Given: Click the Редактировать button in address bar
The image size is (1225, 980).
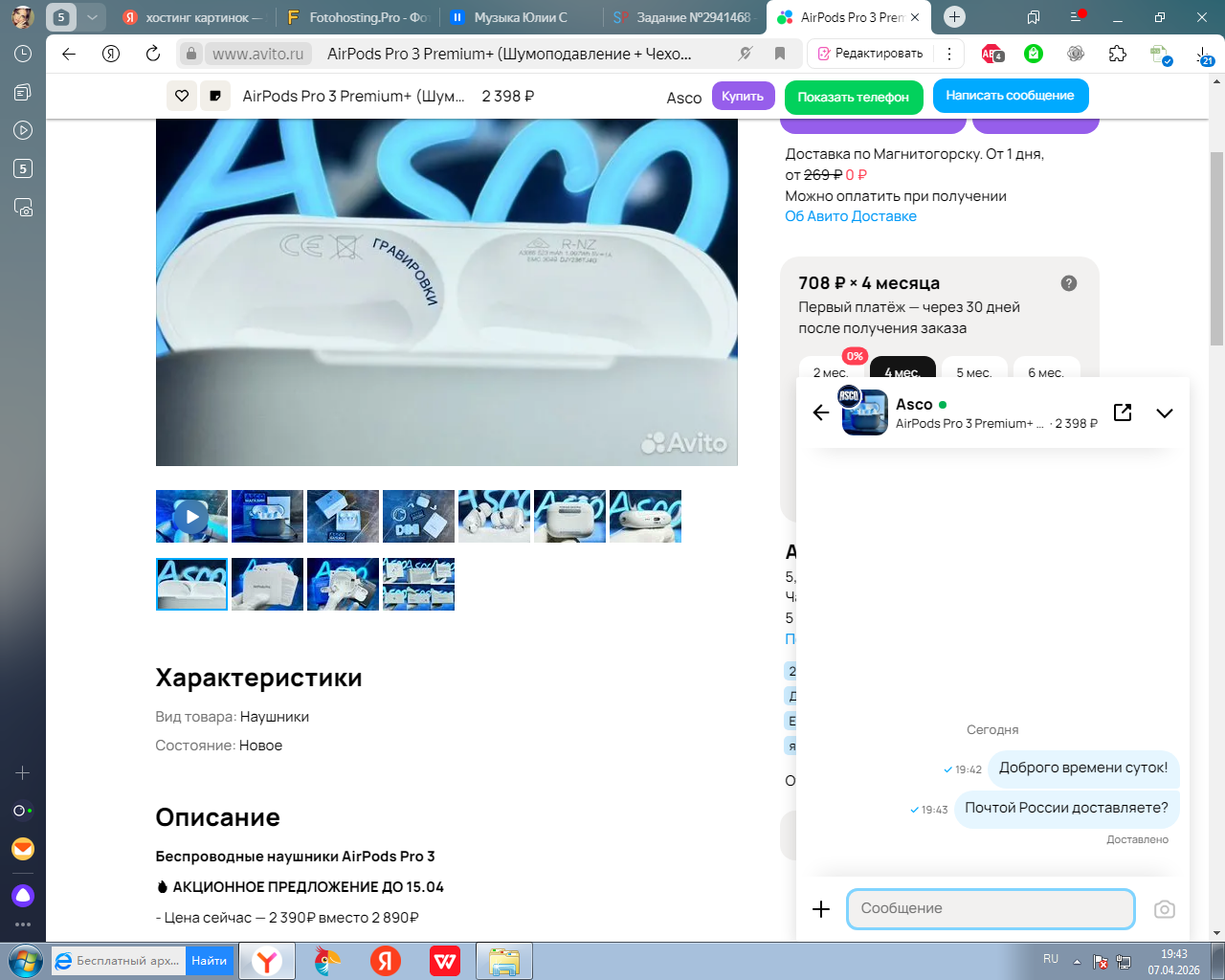Looking at the screenshot, I should coord(870,54).
